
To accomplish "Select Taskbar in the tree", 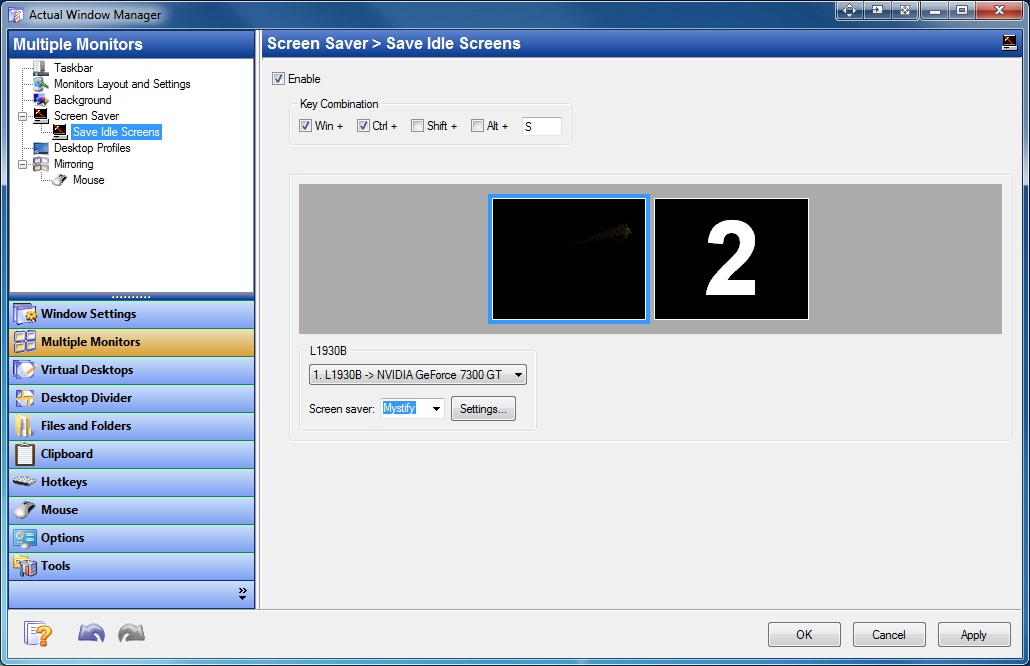I will click(74, 68).
